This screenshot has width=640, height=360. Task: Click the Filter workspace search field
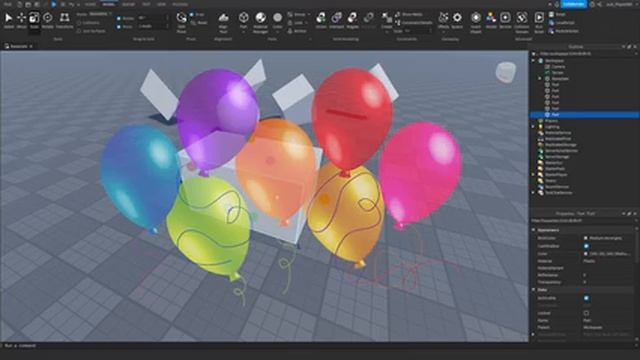(x=584, y=53)
